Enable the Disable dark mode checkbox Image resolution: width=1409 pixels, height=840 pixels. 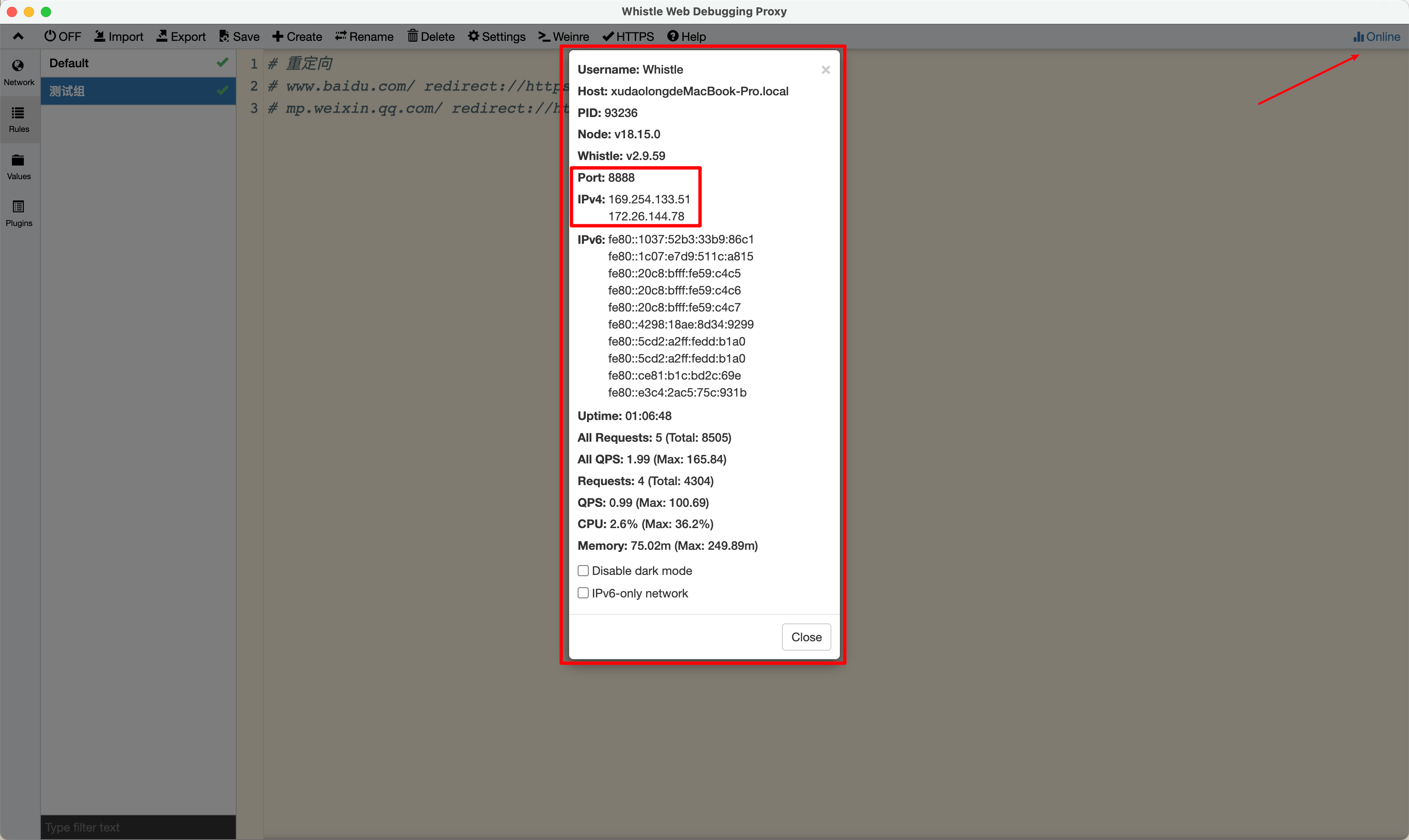583,571
